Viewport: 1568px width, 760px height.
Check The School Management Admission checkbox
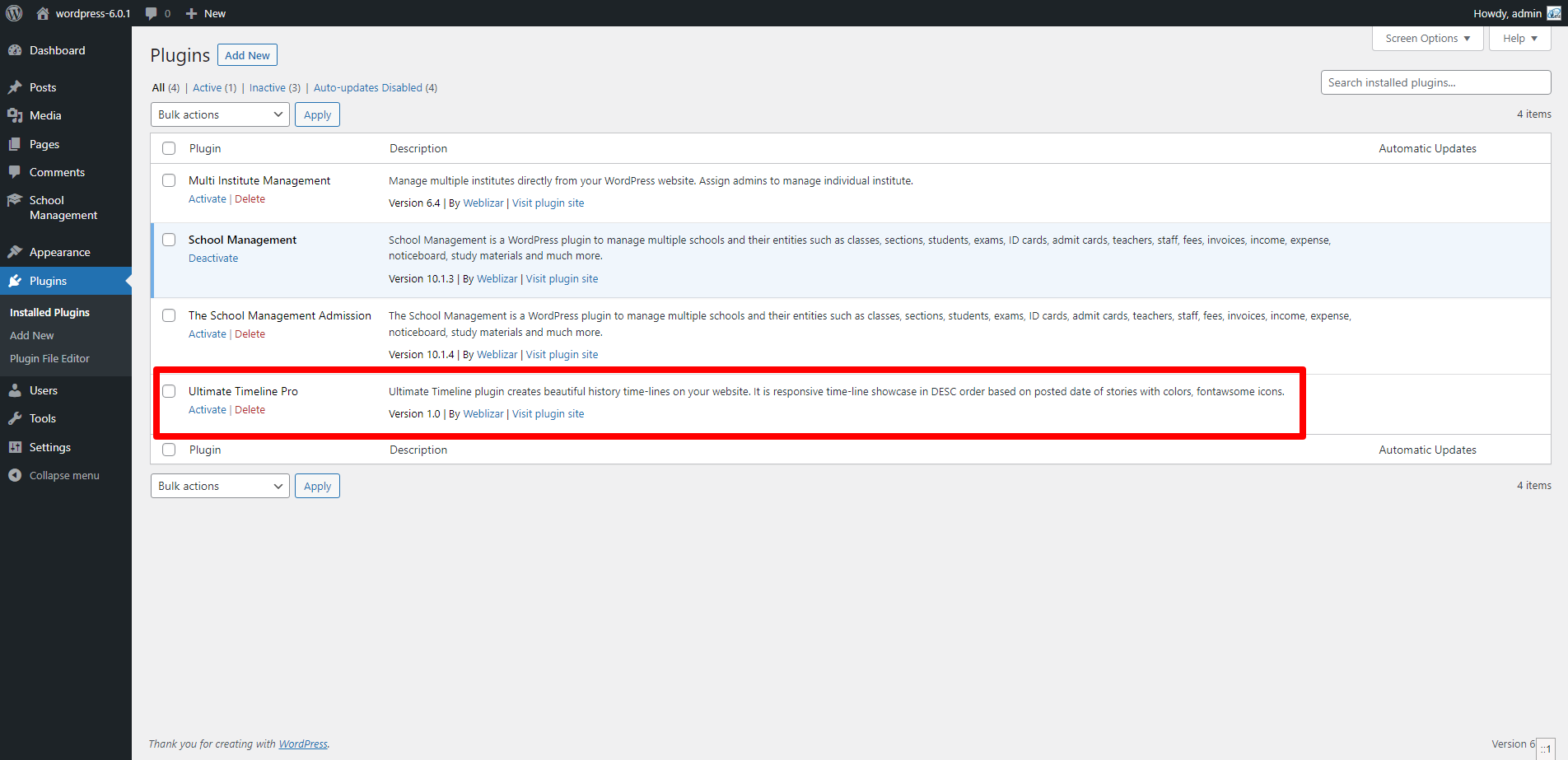(x=169, y=315)
